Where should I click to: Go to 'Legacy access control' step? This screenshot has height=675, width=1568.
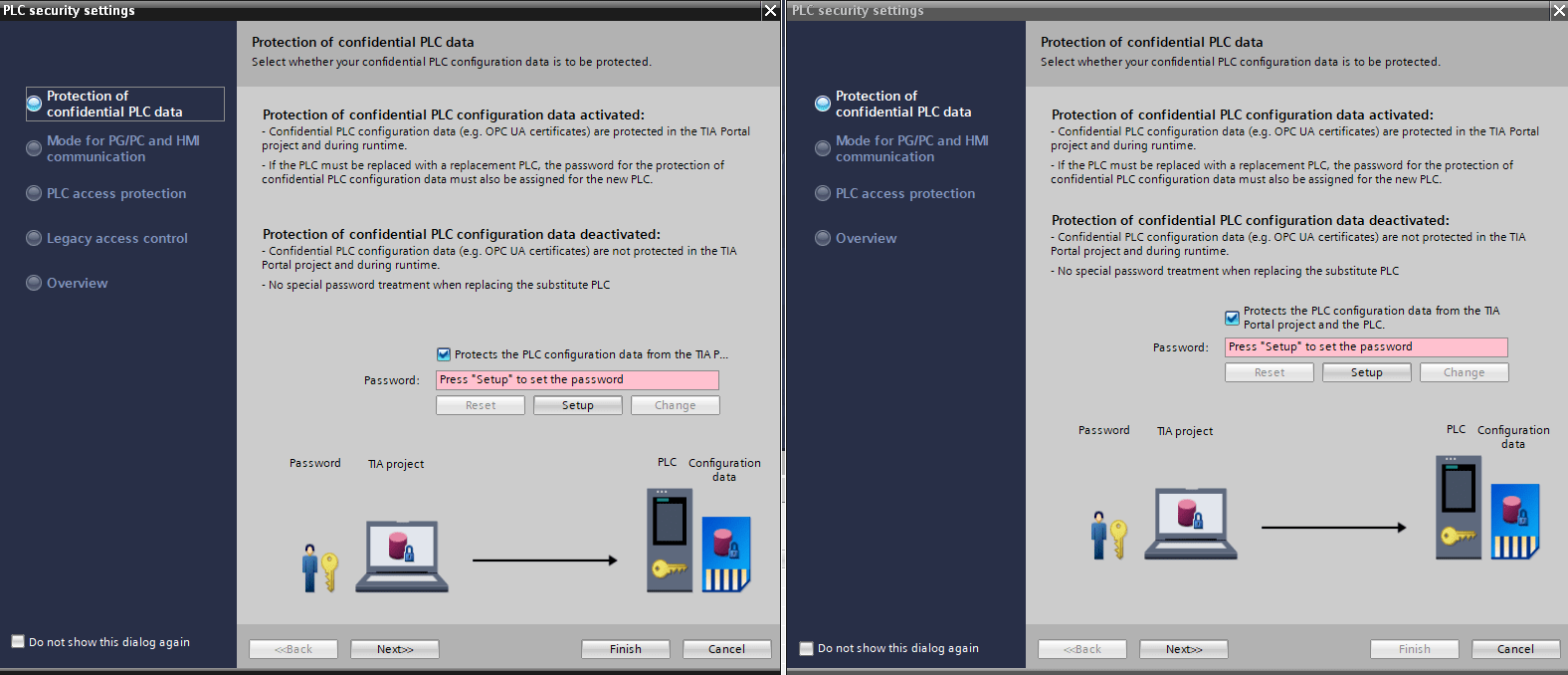[116, 238]
